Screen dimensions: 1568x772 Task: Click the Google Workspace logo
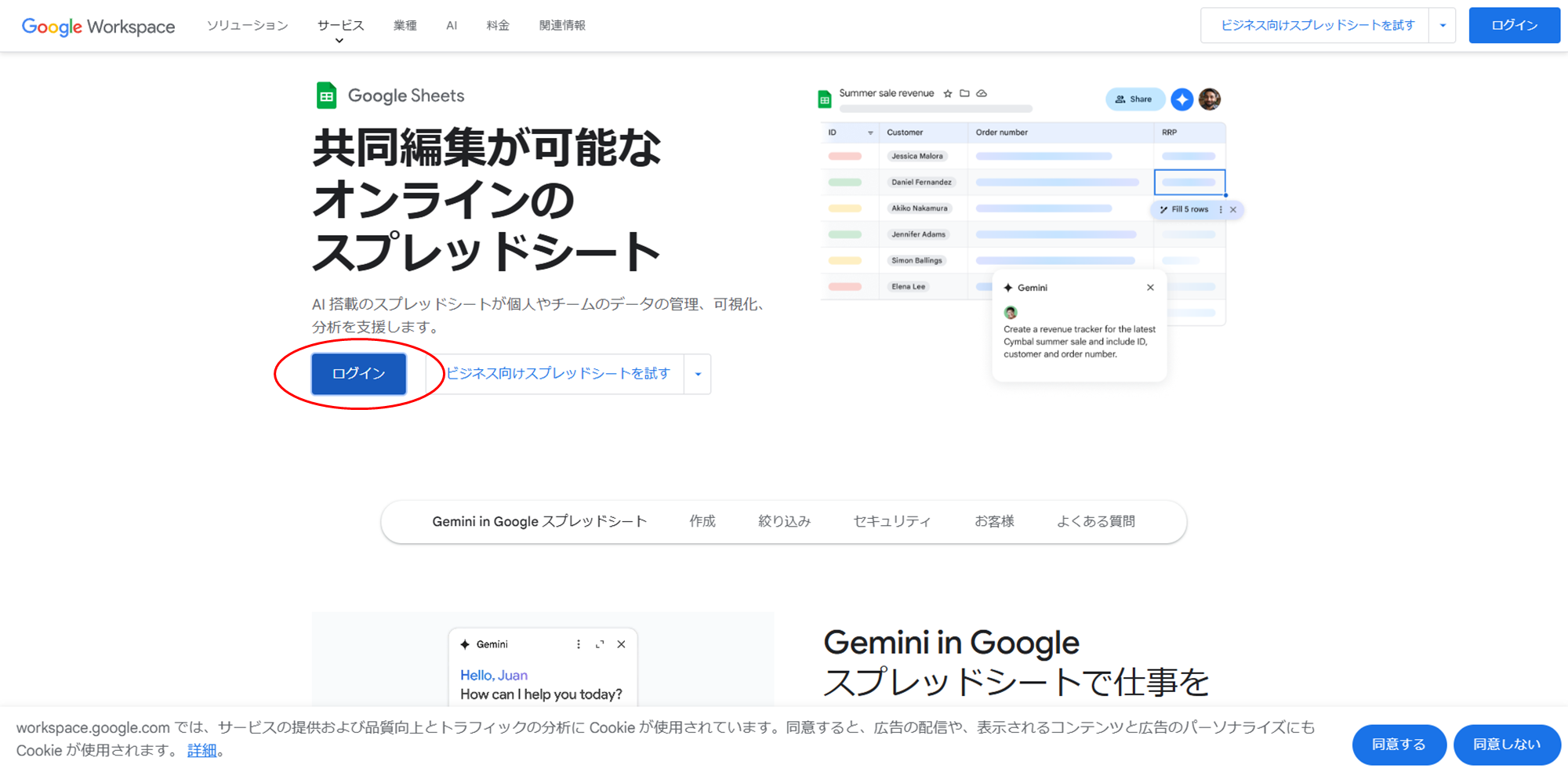pyautogui.click(x=98, y=26)
